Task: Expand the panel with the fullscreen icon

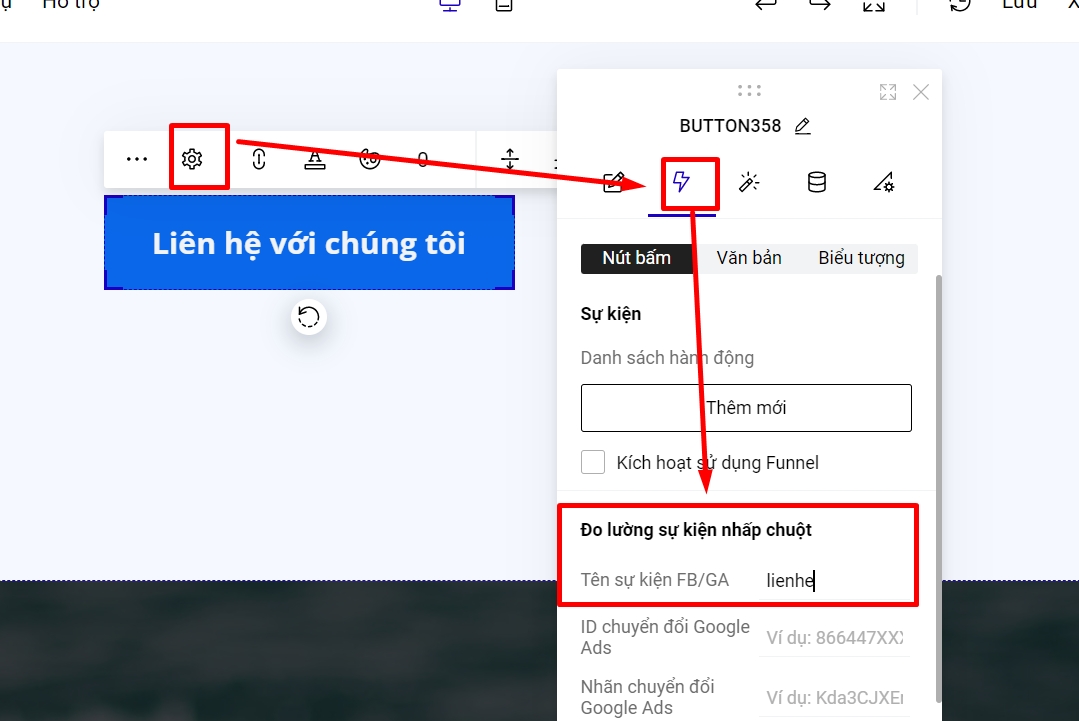Action: point(887,92)
